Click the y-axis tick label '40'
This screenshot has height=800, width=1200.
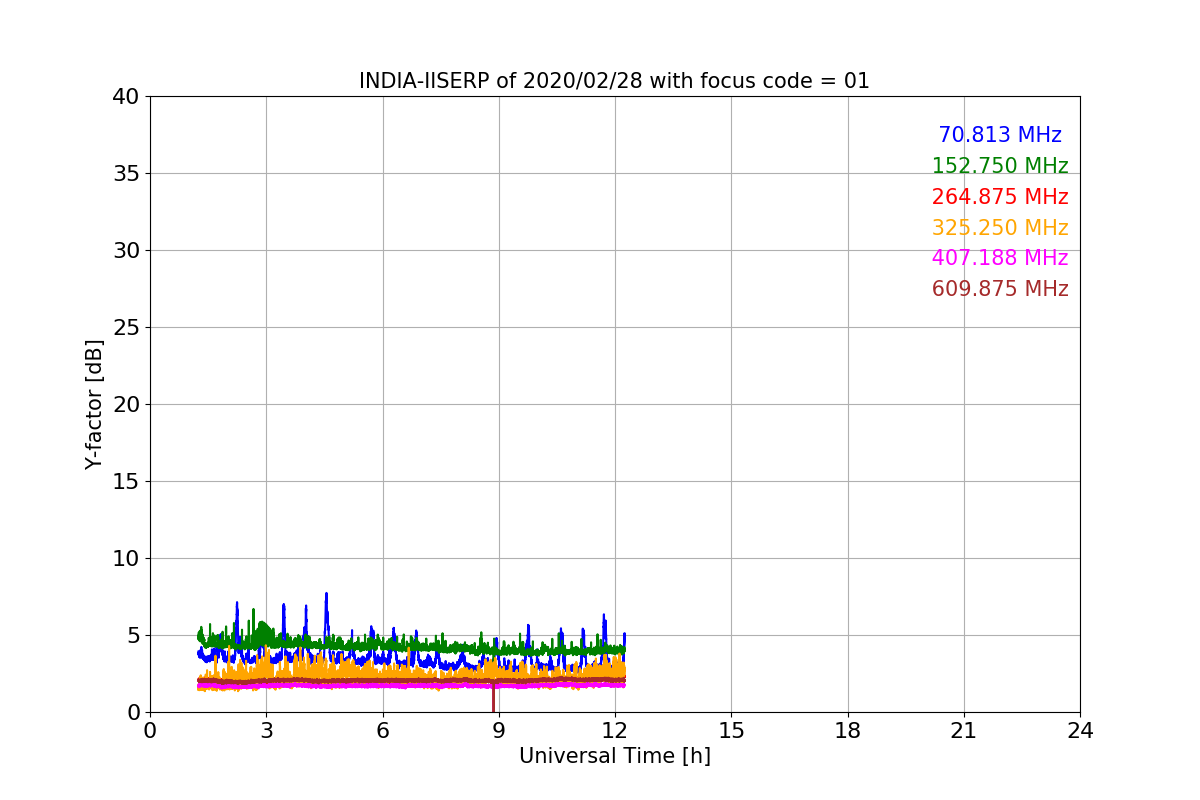125,97
